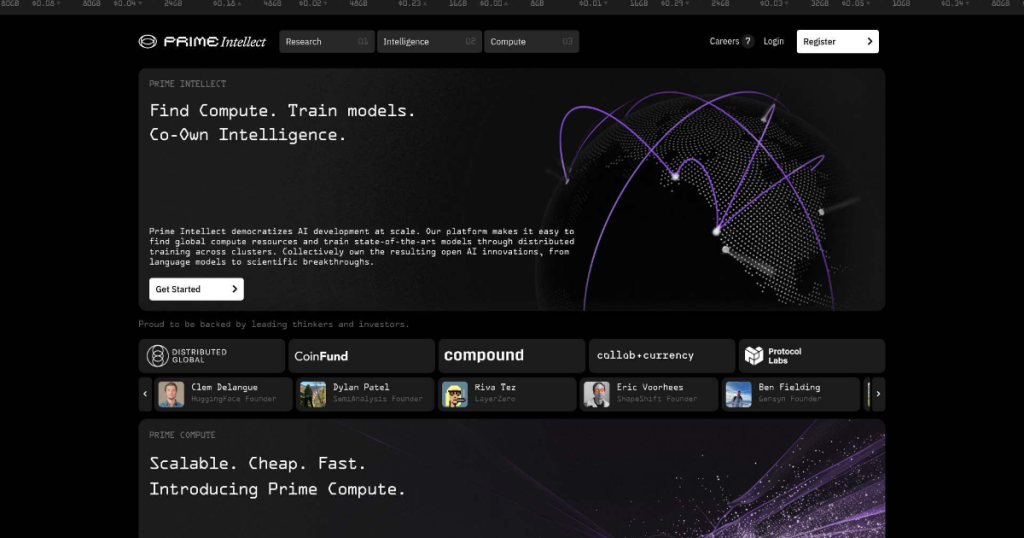The height and width of the screenshot is (538, 1024).
Task: Click the HuggingFace Founder subtitle
Action: 233,399
